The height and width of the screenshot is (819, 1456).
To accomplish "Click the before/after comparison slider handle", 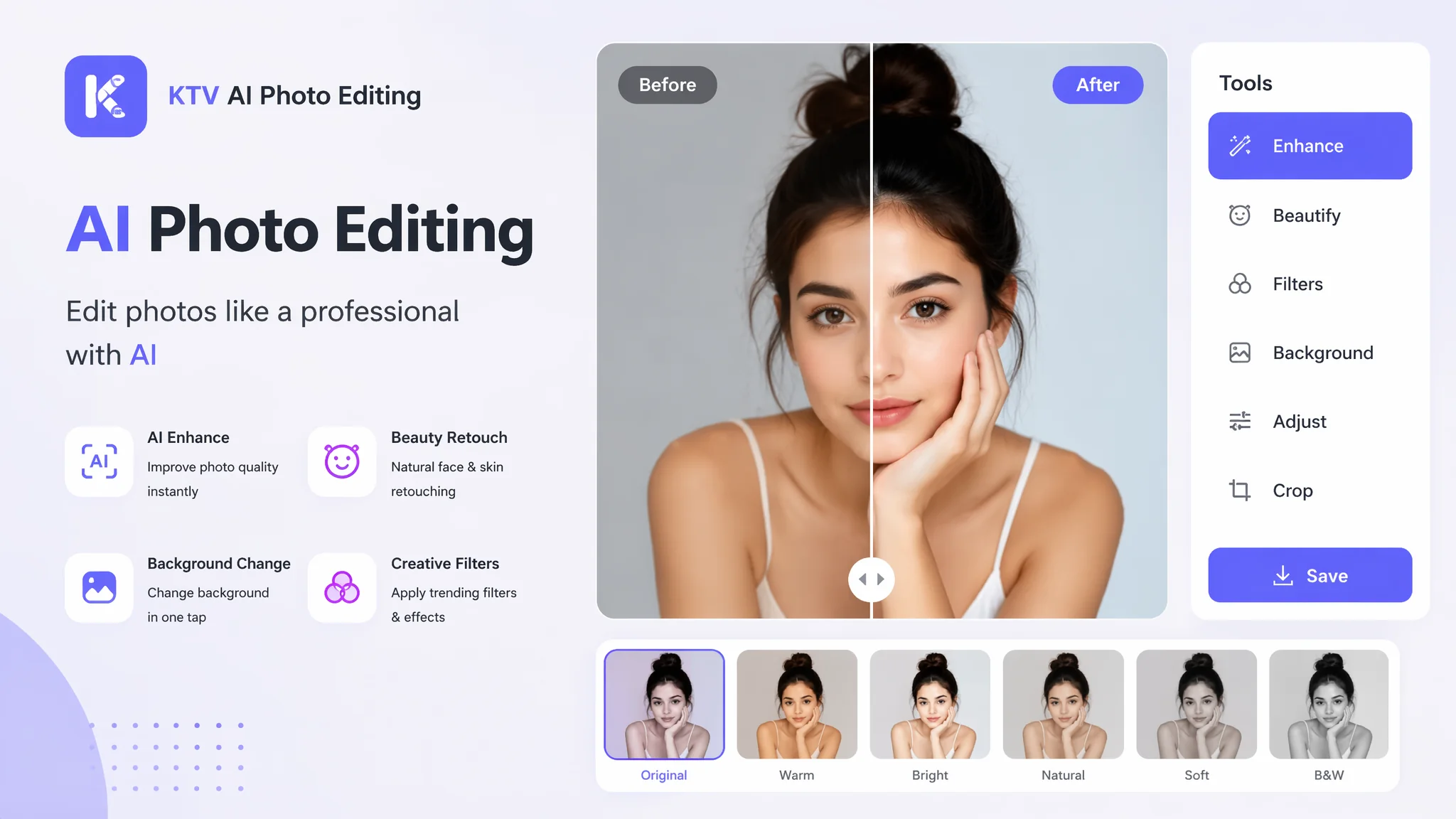I will click(871, 579).
